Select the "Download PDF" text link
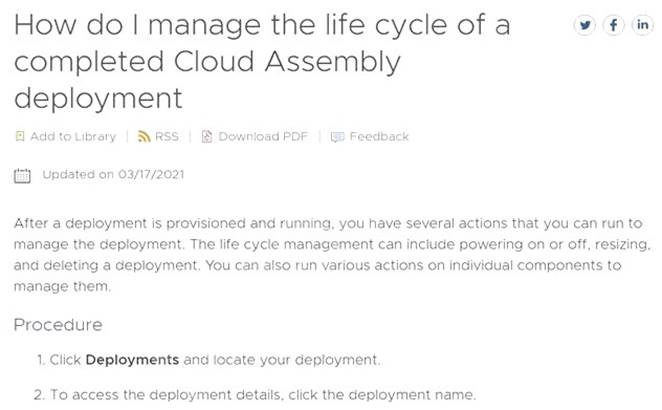The image size is (662, 410). [x=263, y=137]
